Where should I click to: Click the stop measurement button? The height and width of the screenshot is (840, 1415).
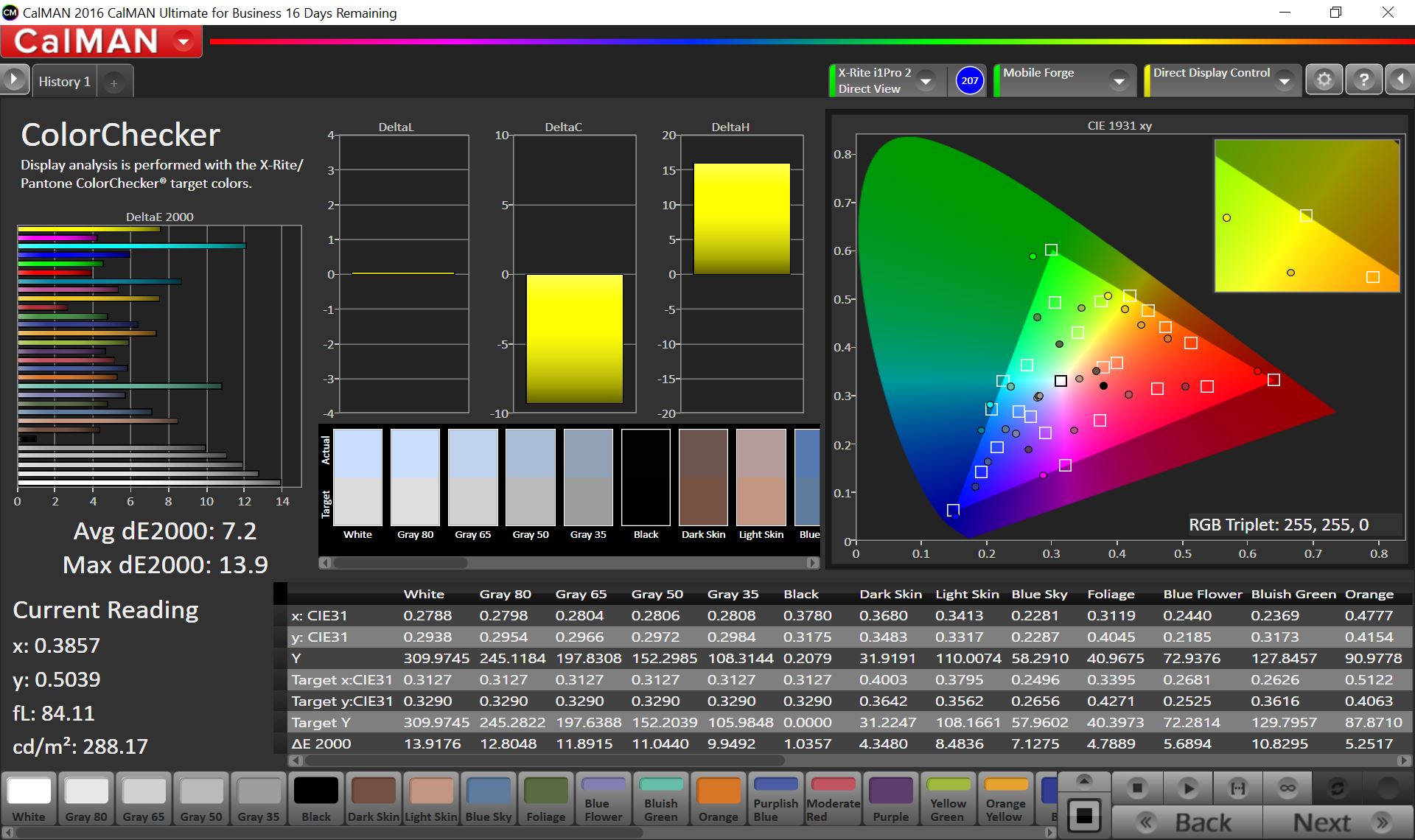pos(1137,788)
